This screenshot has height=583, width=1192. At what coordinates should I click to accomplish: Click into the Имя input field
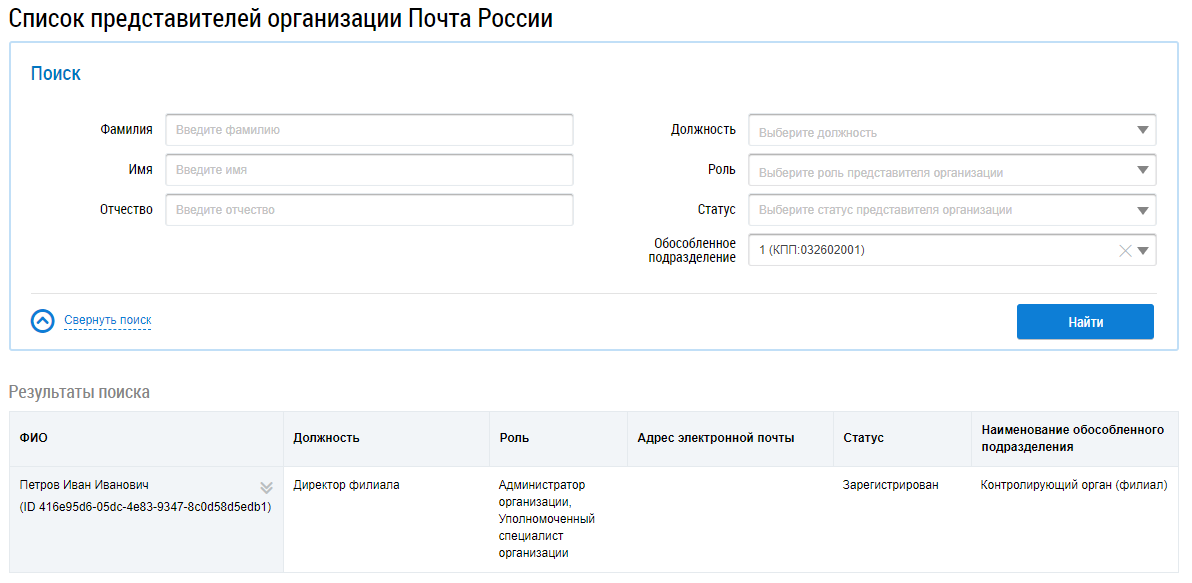point(369,170)
